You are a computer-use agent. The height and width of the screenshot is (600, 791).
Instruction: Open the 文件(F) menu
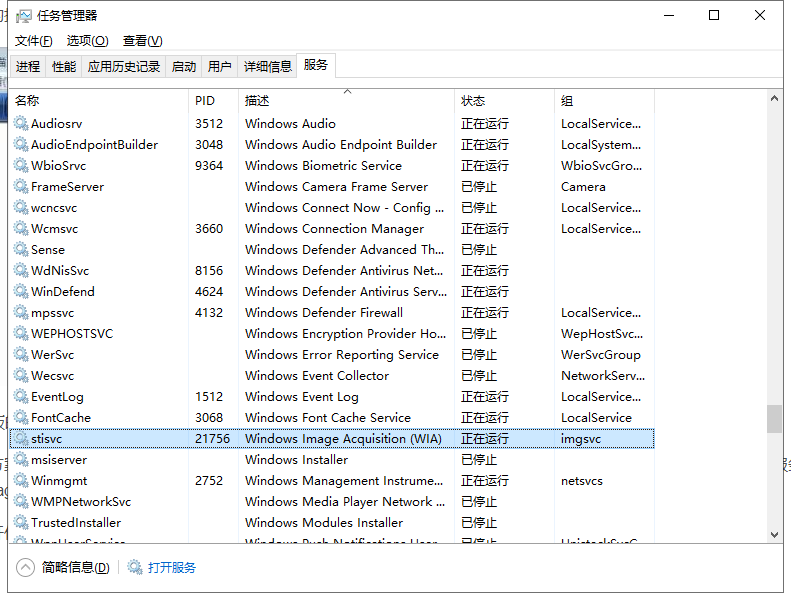click(x=33, y=41)
